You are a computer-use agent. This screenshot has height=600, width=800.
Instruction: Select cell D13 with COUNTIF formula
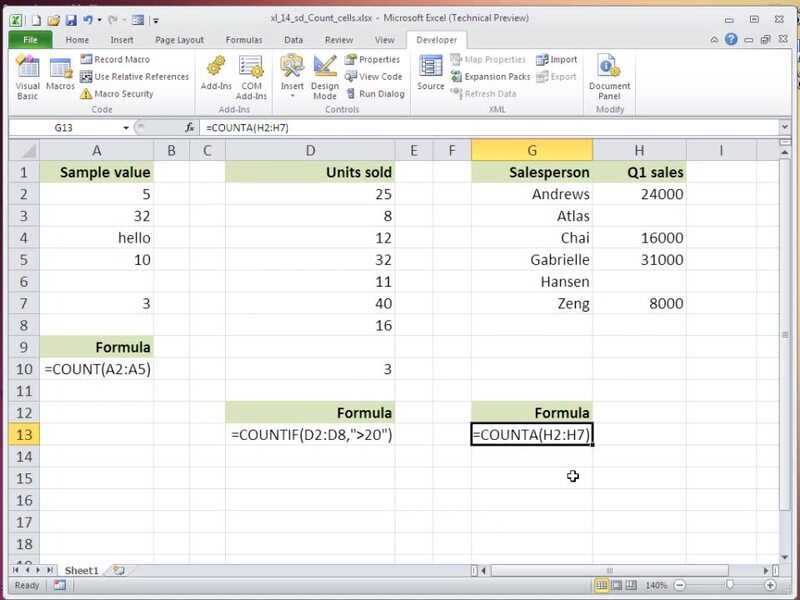[311, 435]
